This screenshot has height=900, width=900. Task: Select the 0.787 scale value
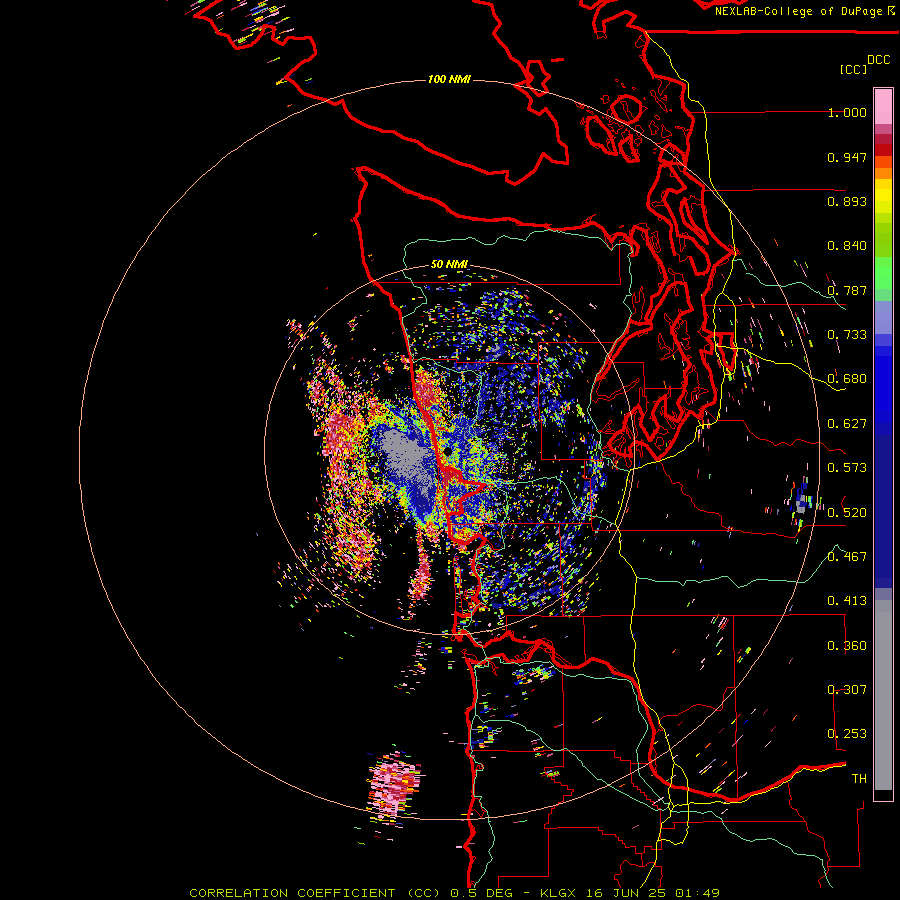click(x=847, y=290)
